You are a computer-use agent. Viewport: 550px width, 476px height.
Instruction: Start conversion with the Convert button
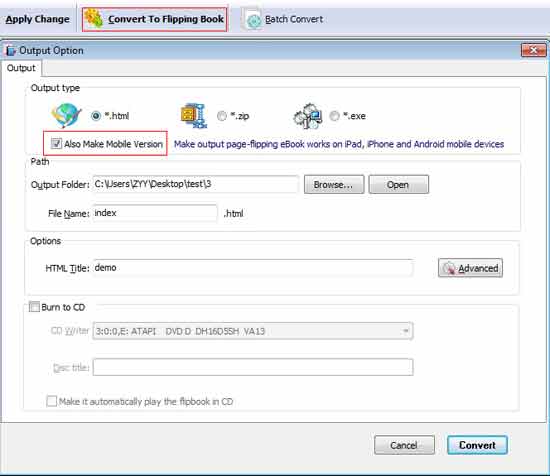pyautogui.click(x=477, y=445)
